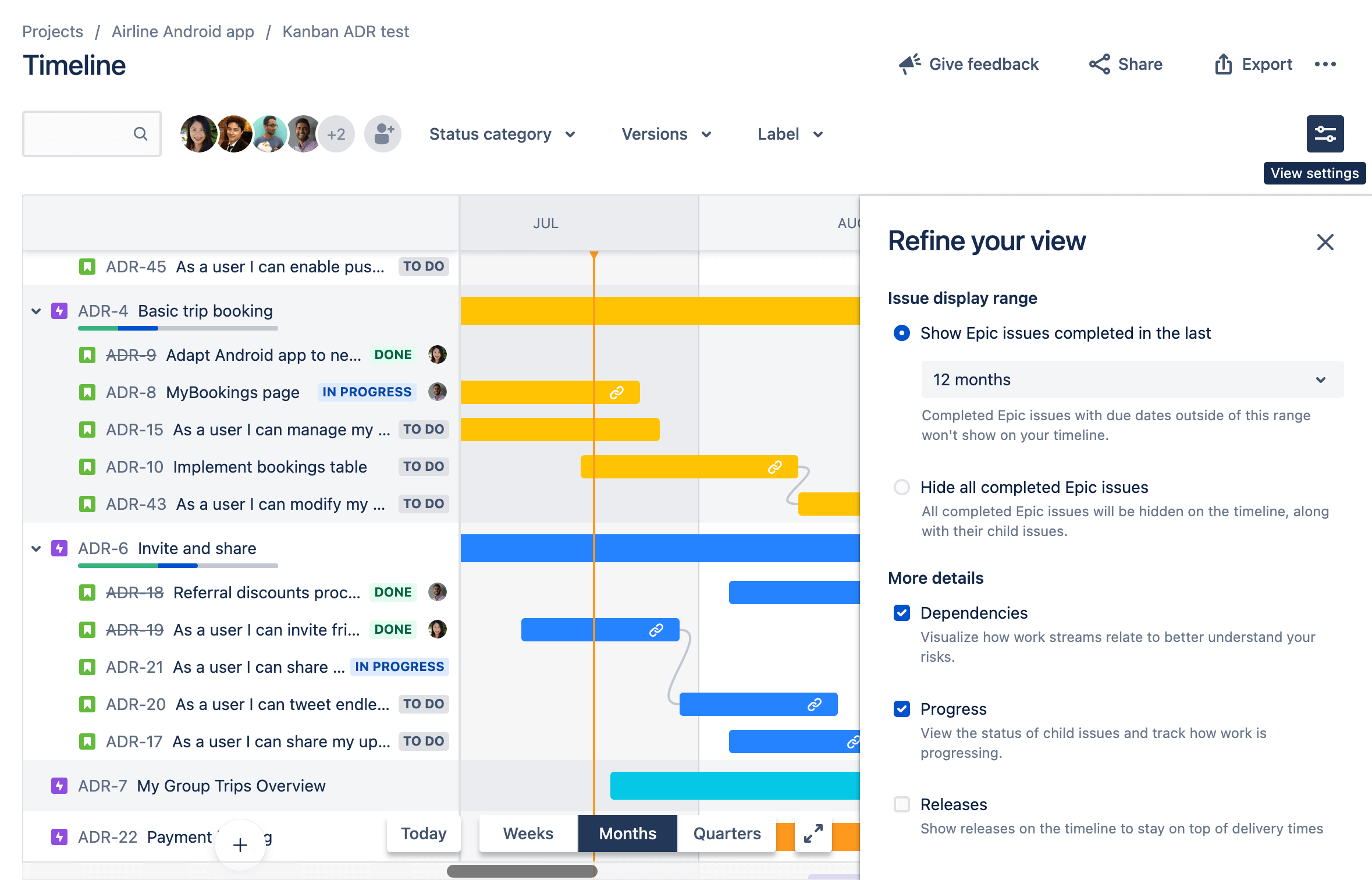Image resolution: width=1372 pixels, height=880 pixels.
Task: Expand the 12 months dropdown menu
Action: (1127, 380)
